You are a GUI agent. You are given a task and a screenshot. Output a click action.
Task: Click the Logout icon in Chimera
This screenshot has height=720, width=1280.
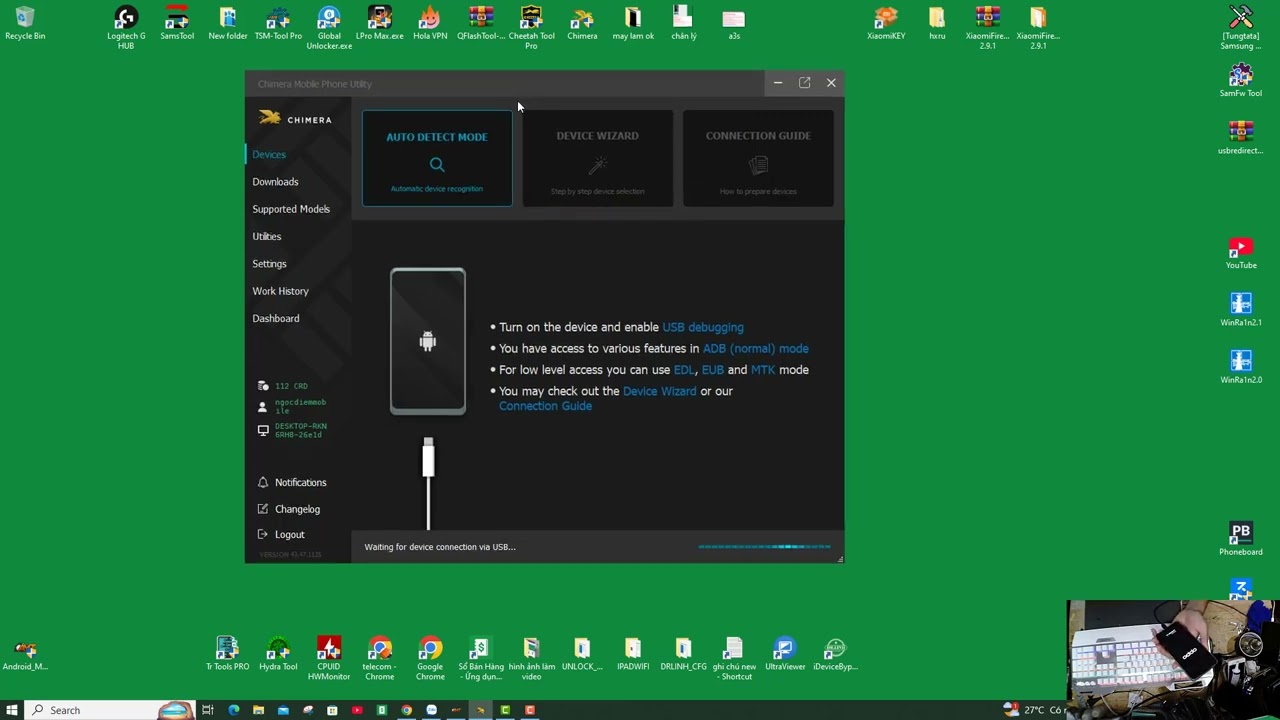[263, 535]
